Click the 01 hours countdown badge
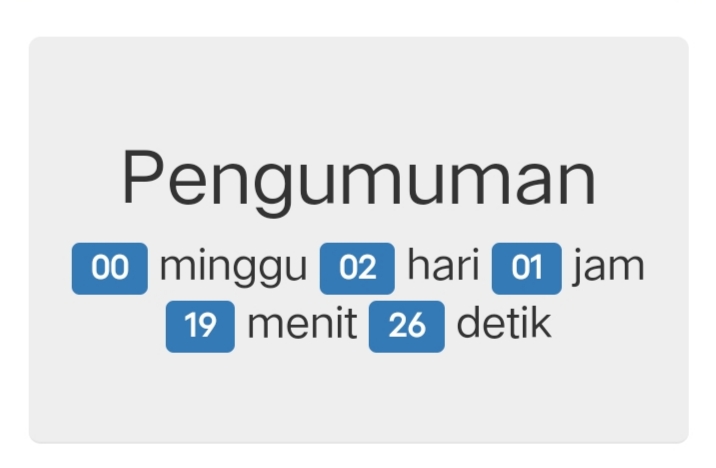The height and width of the screenshot is (468, 716). (x=526, y=268)
